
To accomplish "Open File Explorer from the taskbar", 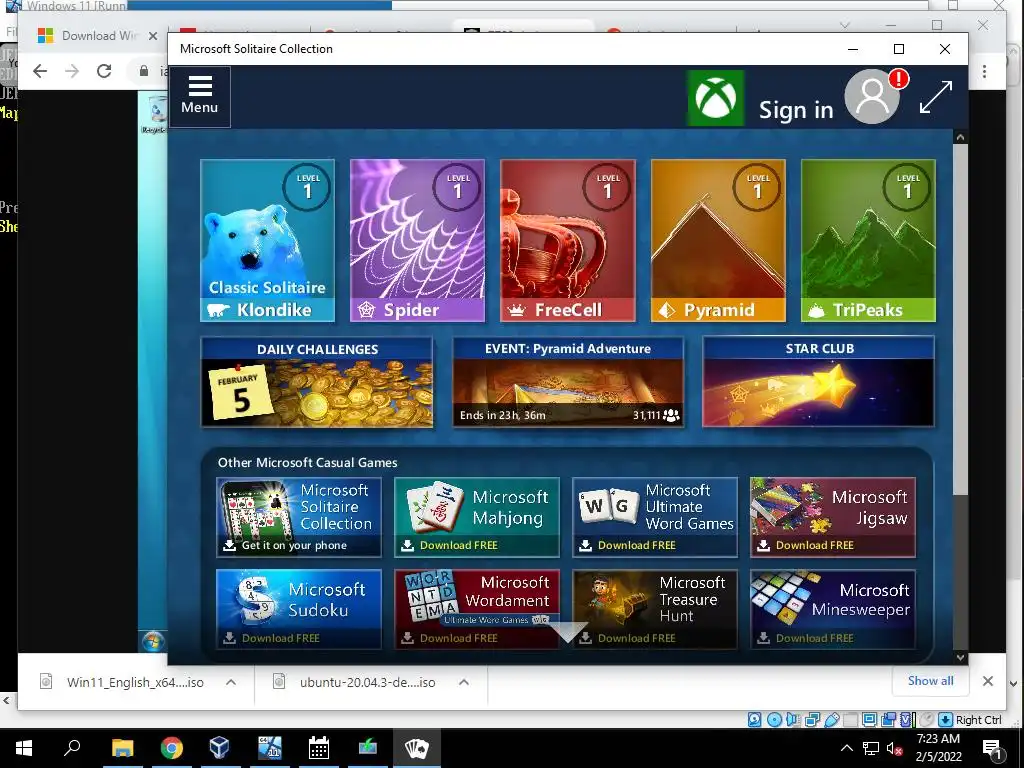I will coord(122,748).
